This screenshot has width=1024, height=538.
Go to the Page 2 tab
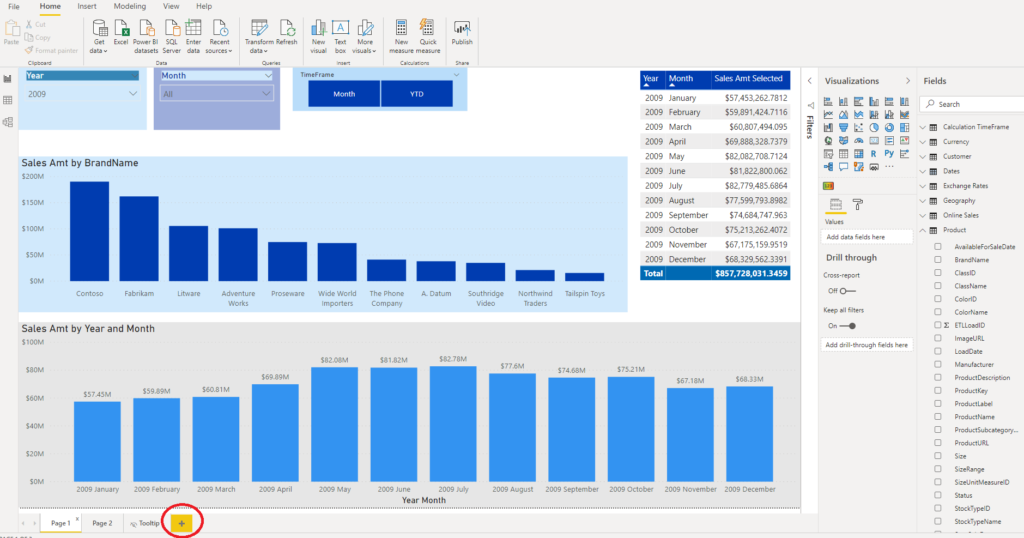102,523
